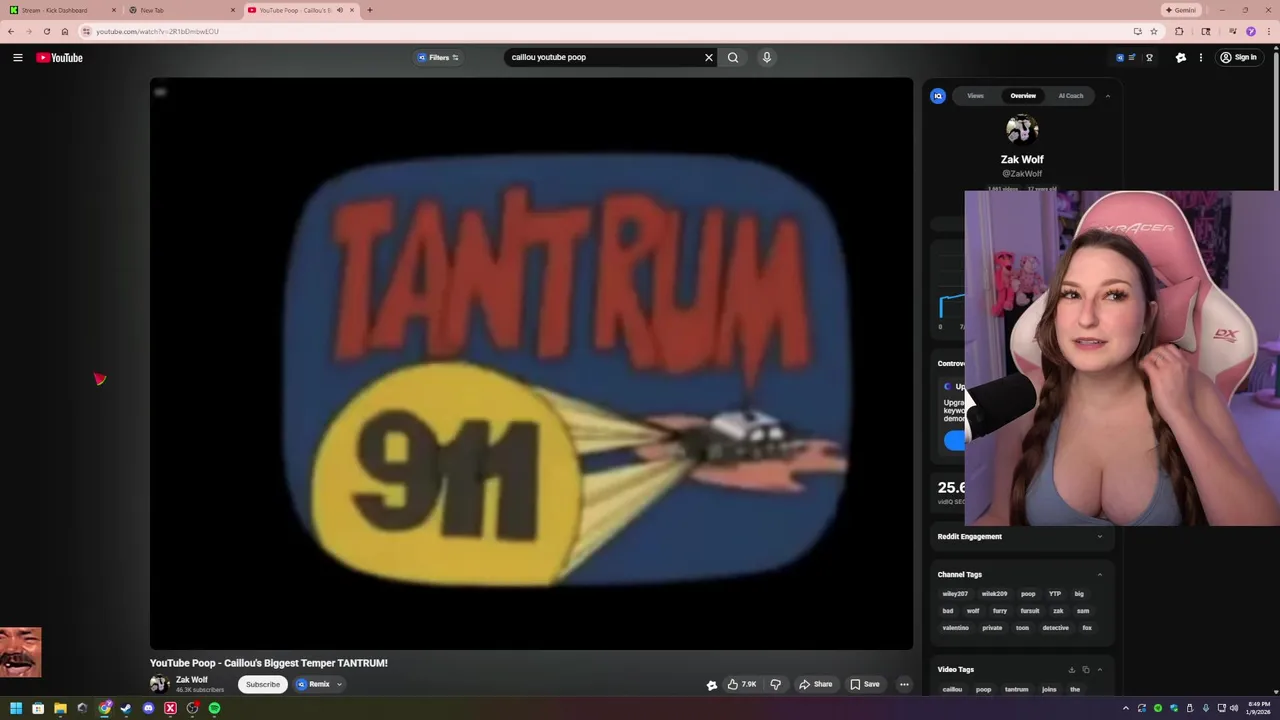Go back in browser history
The width and height of the screenshot is (1280, 720).
pos(11,31)
